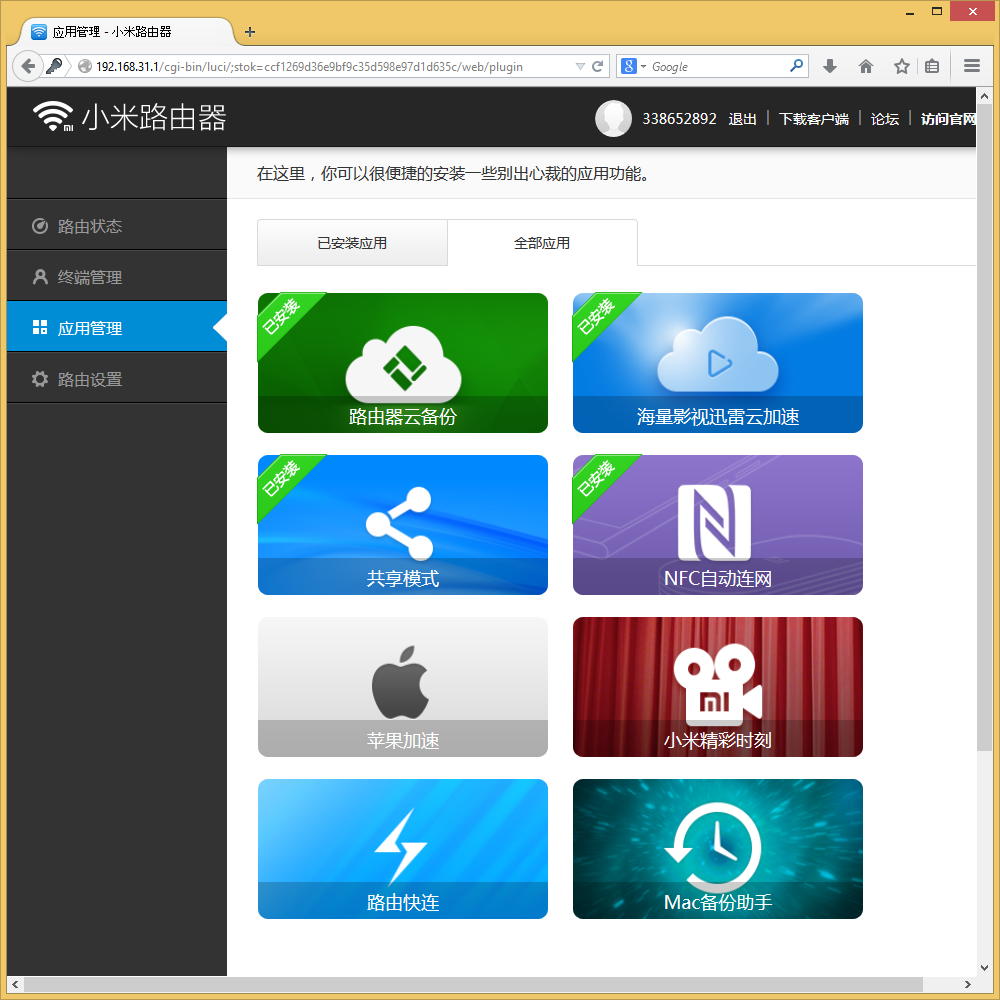Click the user avatar icon
Image resolution: width=1000 pixels, height=1000 pixels.
[613, 119]
